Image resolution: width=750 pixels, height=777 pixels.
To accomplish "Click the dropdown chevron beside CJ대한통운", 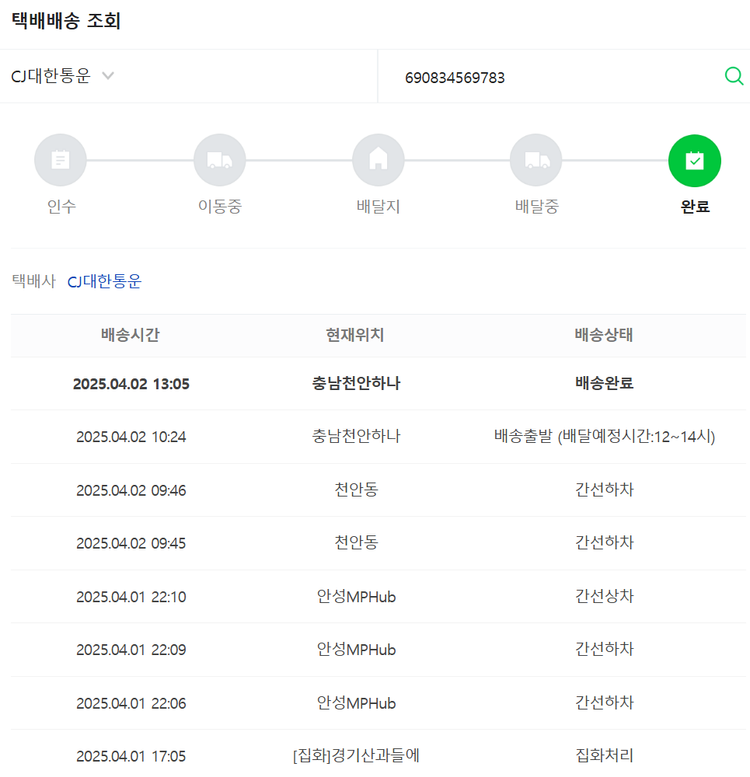I will (x=108, y=76).
